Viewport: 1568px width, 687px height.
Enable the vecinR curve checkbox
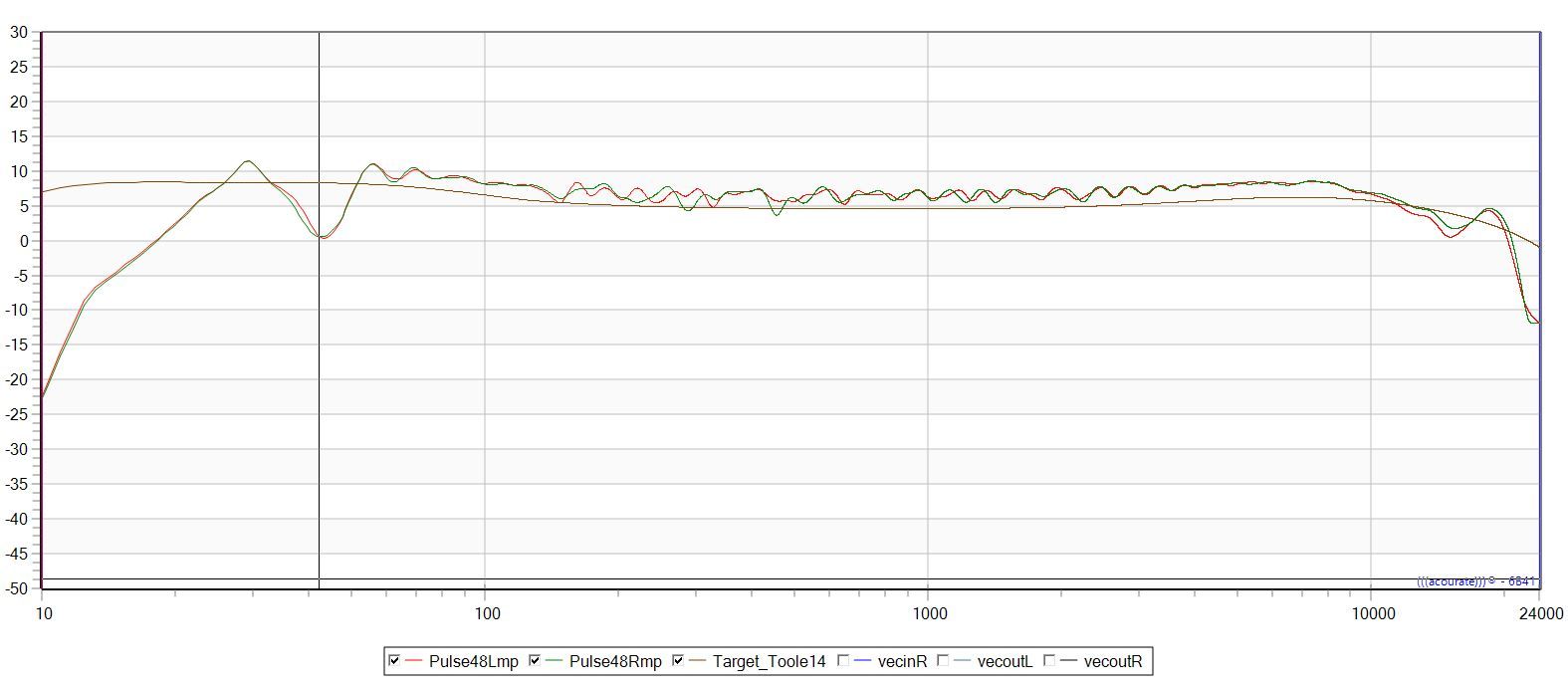[x=843, y=660]
